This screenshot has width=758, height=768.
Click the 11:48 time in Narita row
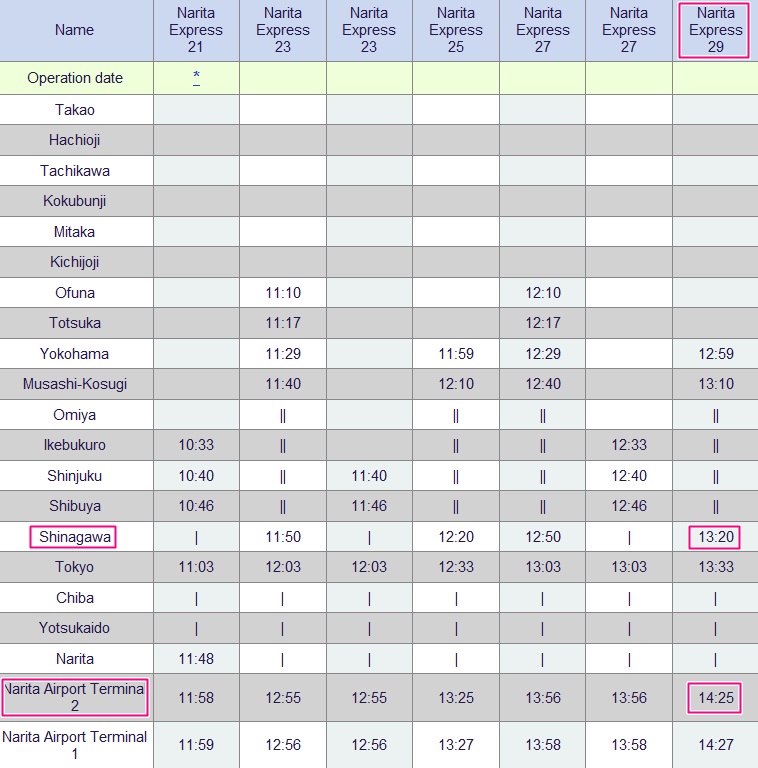tap(196, 659)
